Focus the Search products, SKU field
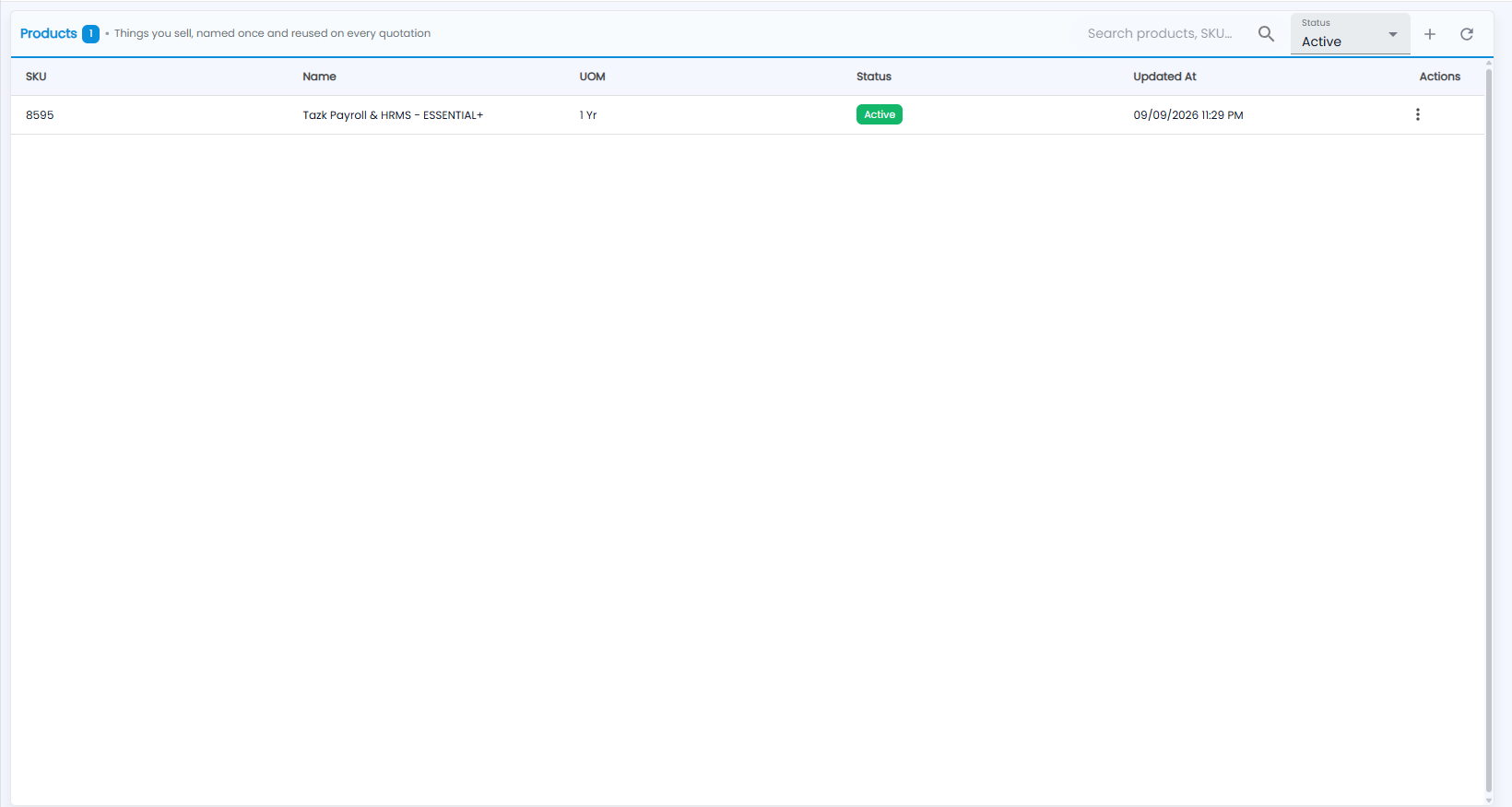Image resolution: width=1512 pixels, height=807 pixels. pos(1162,34)
